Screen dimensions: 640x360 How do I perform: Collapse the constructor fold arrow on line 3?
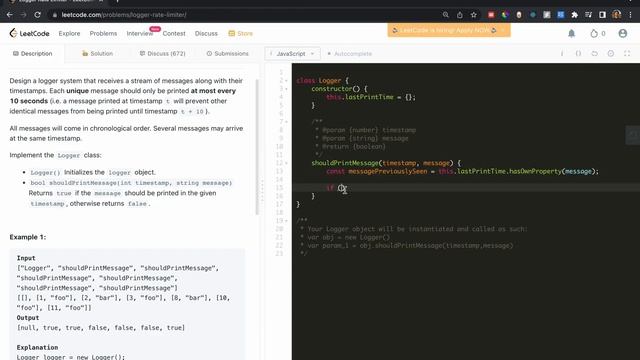(286, 89)
